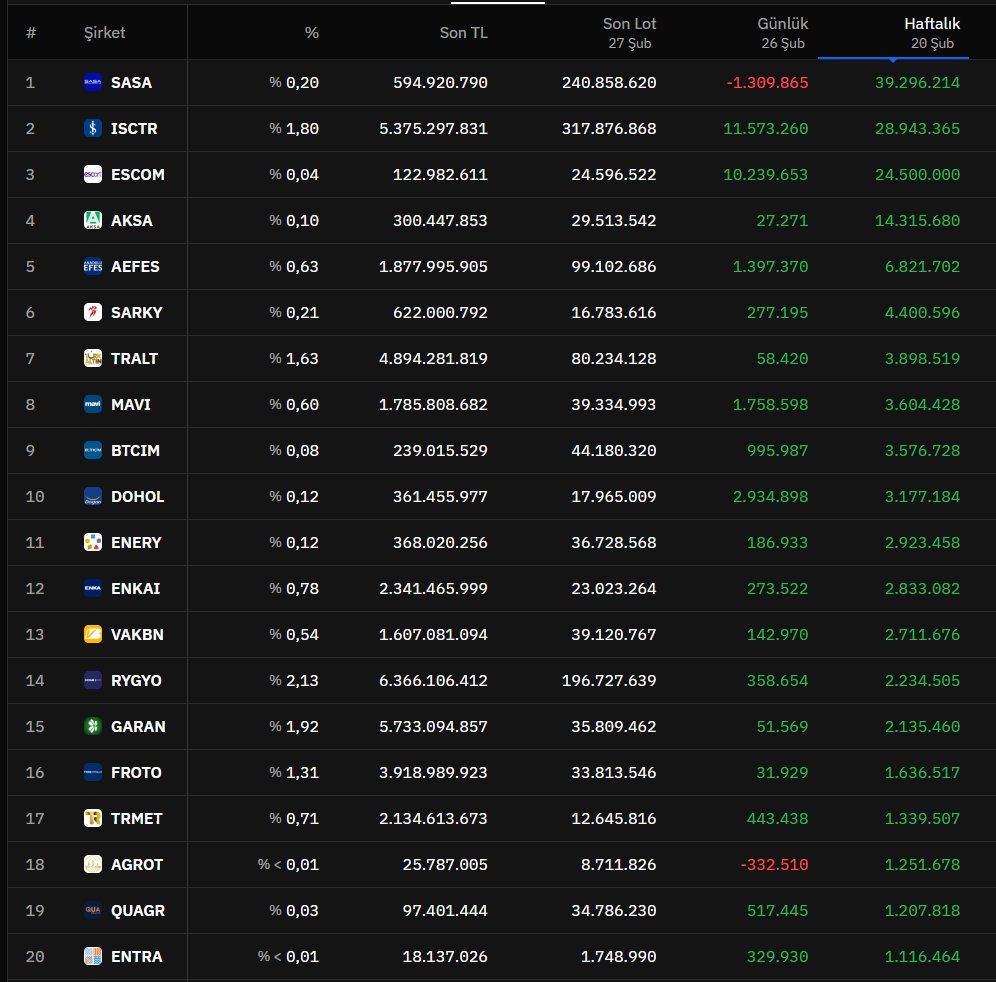Click ENTRA Son Lot value 1.748.990
The image size is (996, 982).
pyautogui.click(x=618, y=957)
